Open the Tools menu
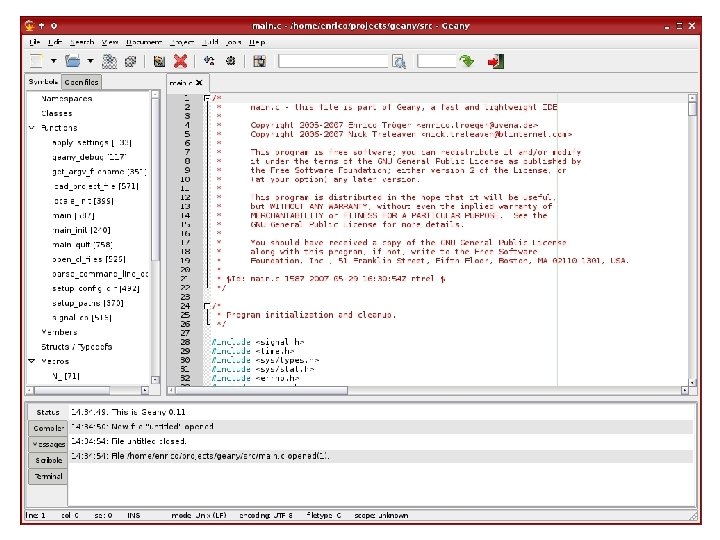Image resolution: width=720 pixels, height=540 pixels. (x=234, y=42)
